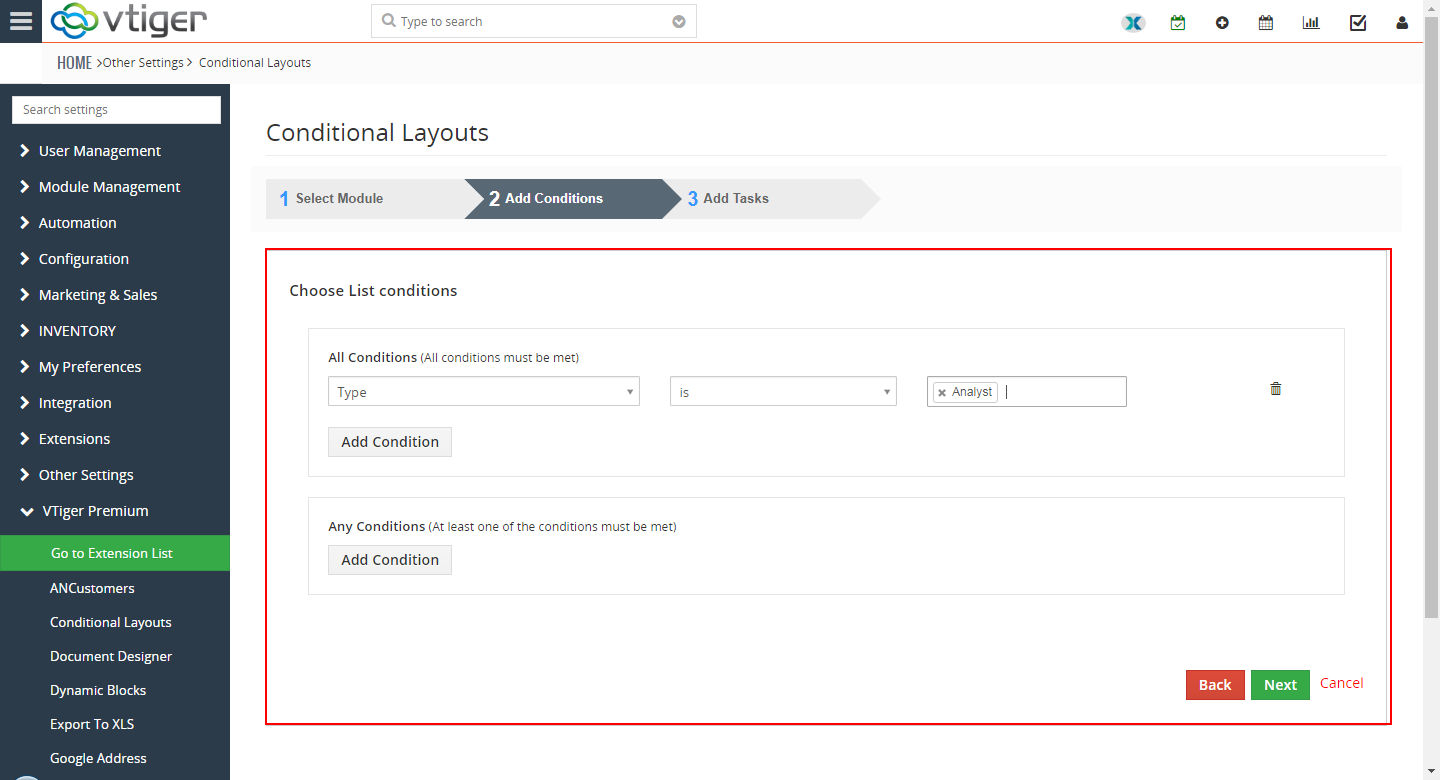Open Dynamic Blocks in sidebar

(98, 690)
